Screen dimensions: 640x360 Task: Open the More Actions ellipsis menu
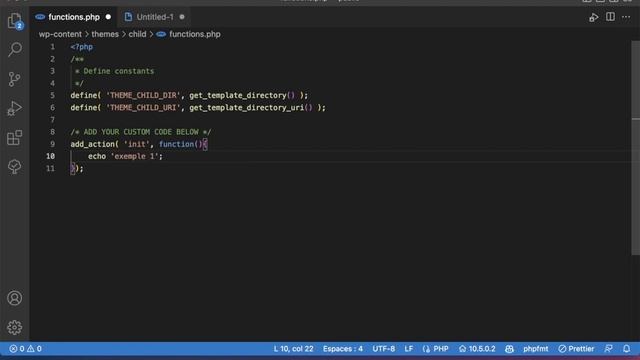(626, 17)
